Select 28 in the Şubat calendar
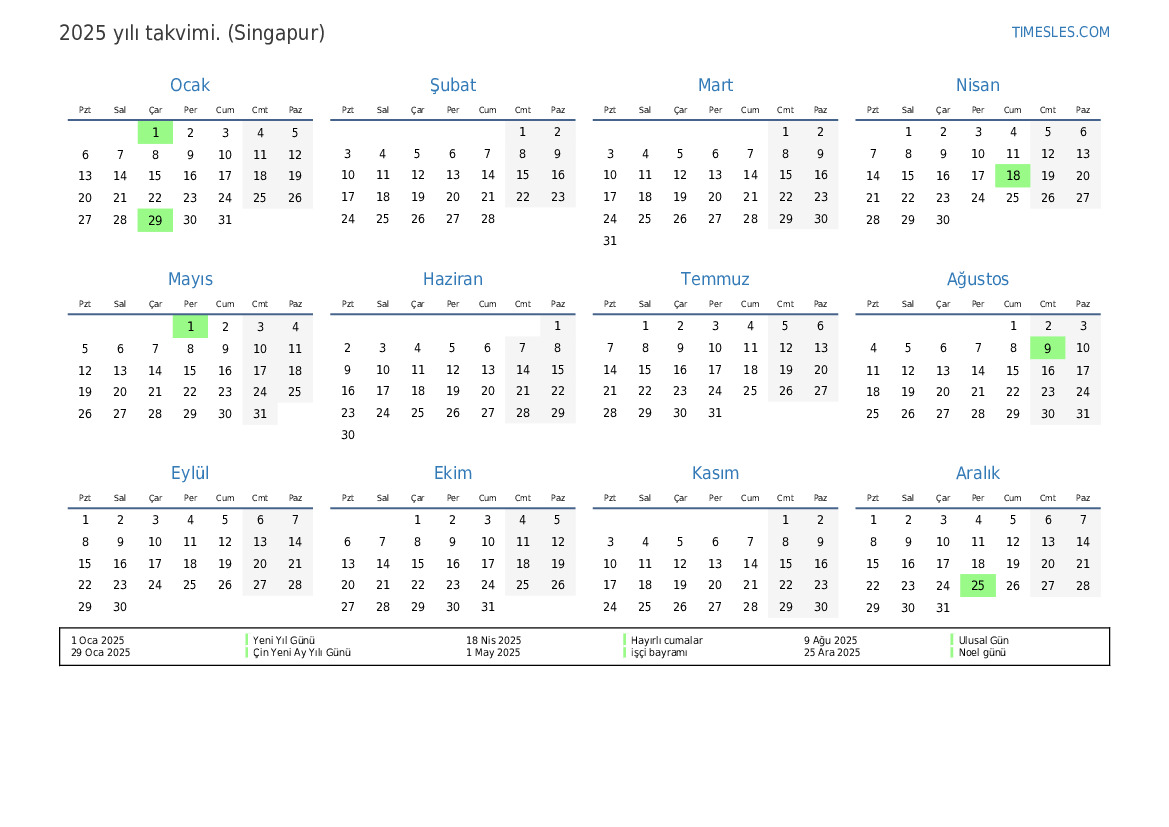The image size is (1169, 827). tap(488, 219)
